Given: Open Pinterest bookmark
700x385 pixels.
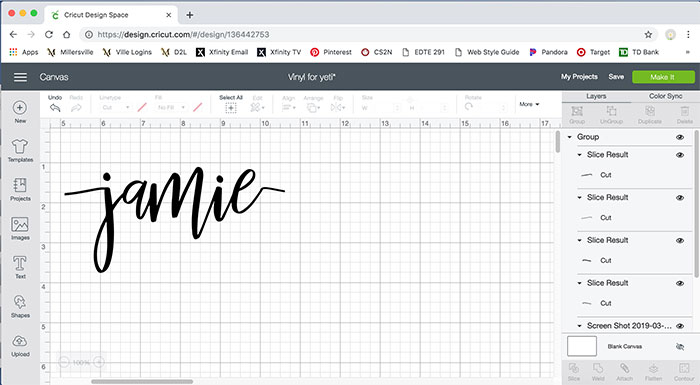Looking at the screenshot, I should coord(331,52).
